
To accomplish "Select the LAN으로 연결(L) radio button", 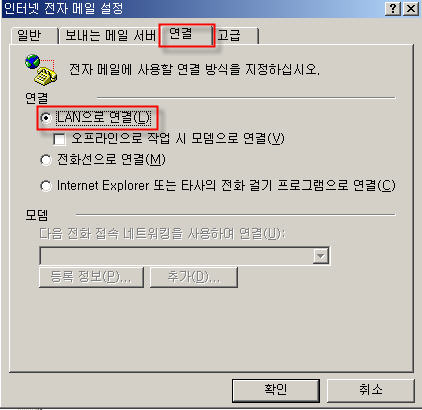I will [x=46, y=118].
